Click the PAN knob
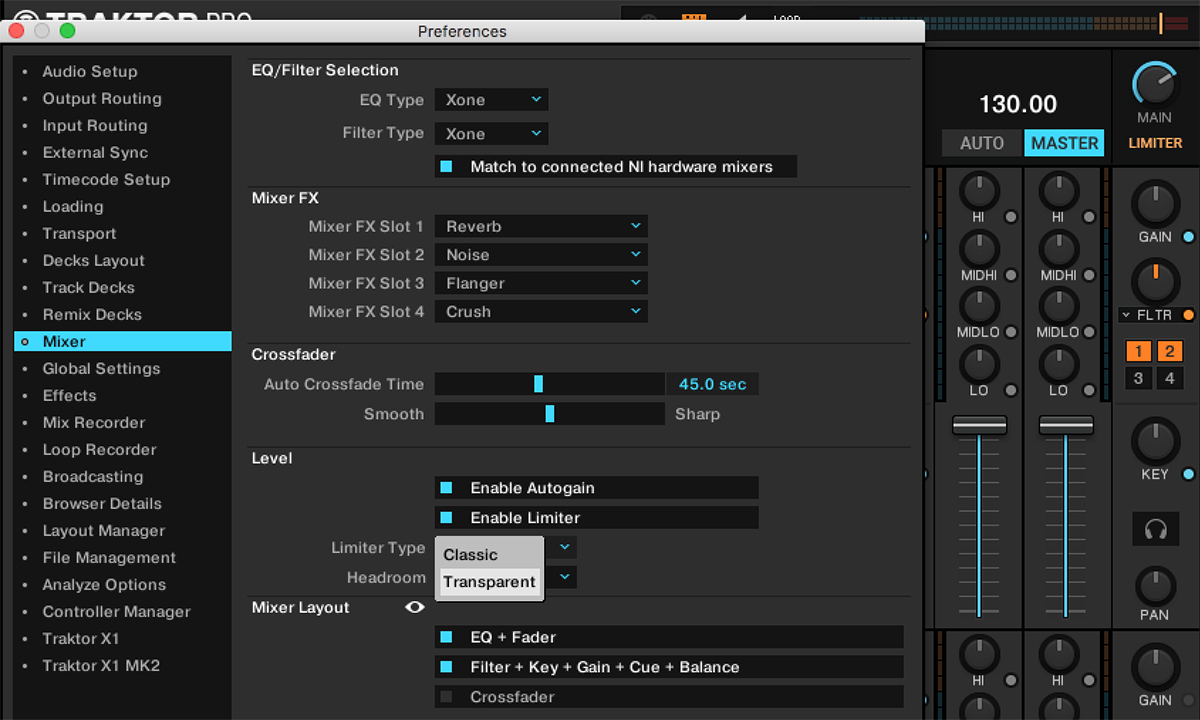This screenshot has height=720, width=1200. pos(1155,586)
